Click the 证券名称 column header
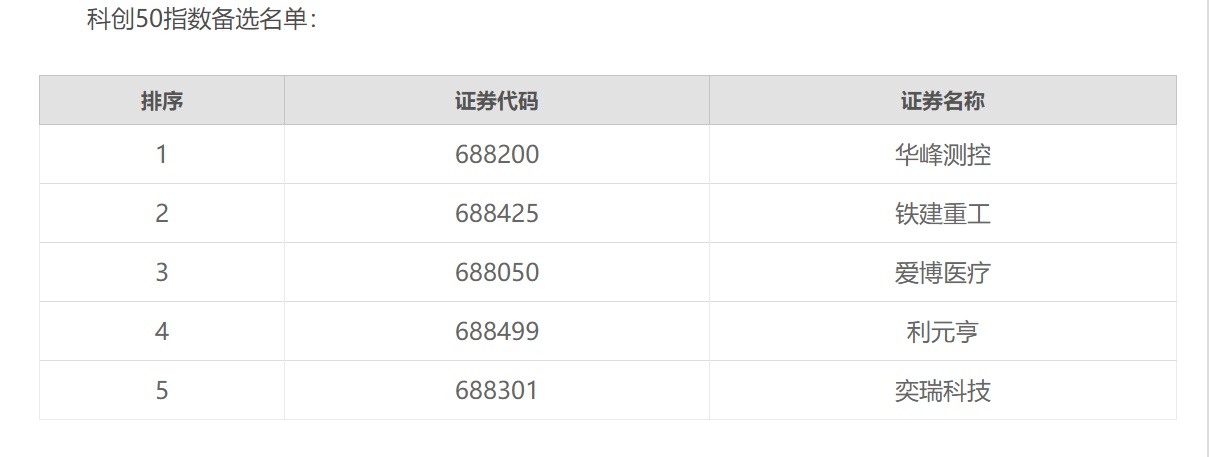The width and height of the screenshot is (1209, 457). click(942, 101)
